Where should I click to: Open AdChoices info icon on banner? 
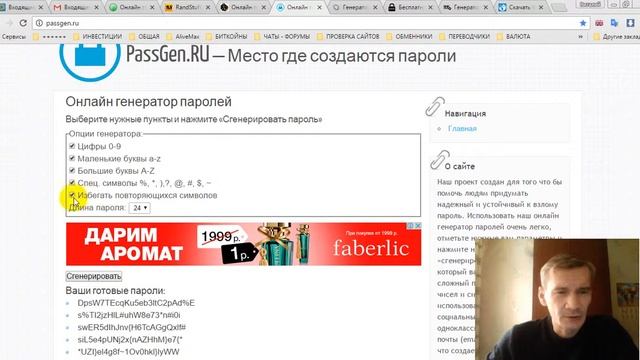click(x=411, y=225)
